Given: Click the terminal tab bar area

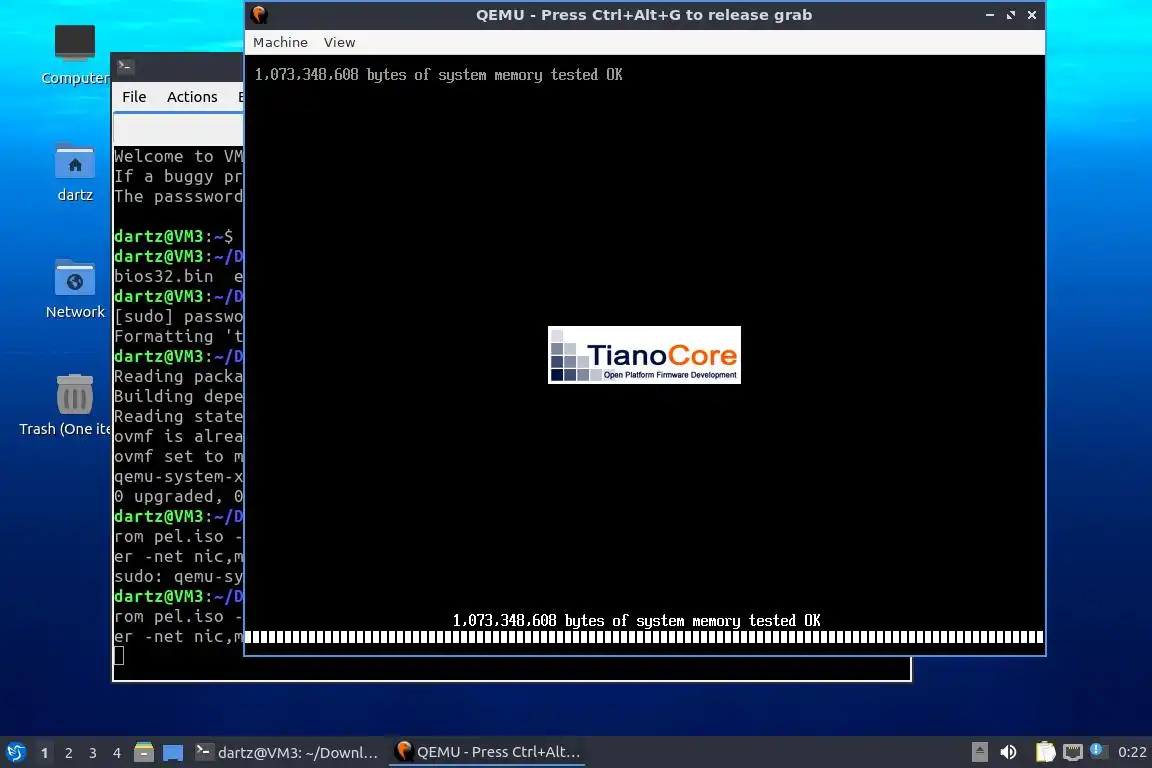Looking at the screenshot, I should coord(179,130).
